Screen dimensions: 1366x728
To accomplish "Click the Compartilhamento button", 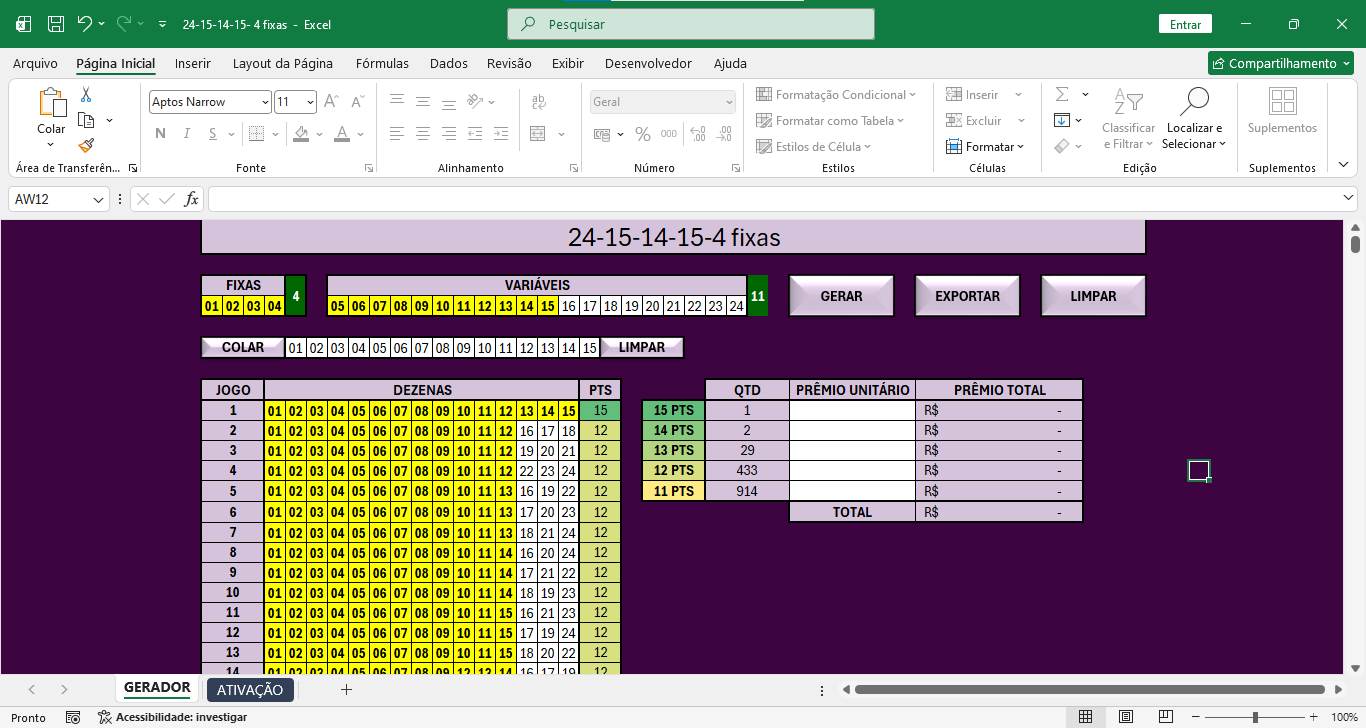I will [x=1280, y=63].
